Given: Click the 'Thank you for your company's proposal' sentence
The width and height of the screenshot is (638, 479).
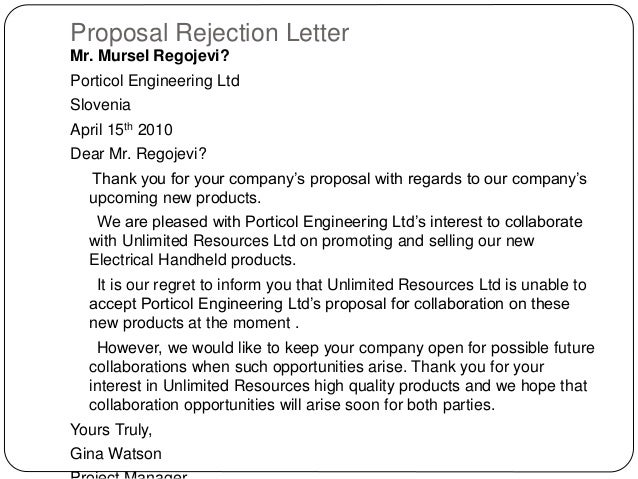Looking at the screenshot, I should (339, 179).
